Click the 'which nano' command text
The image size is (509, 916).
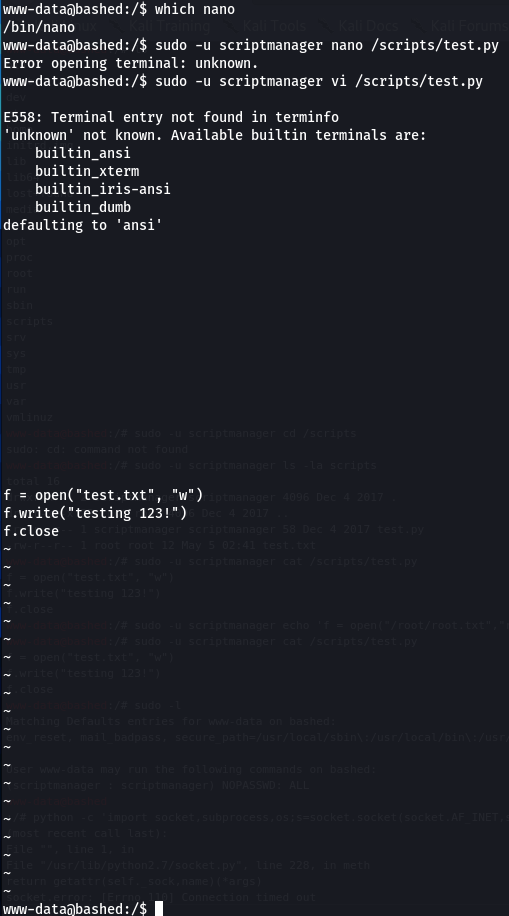195,9
